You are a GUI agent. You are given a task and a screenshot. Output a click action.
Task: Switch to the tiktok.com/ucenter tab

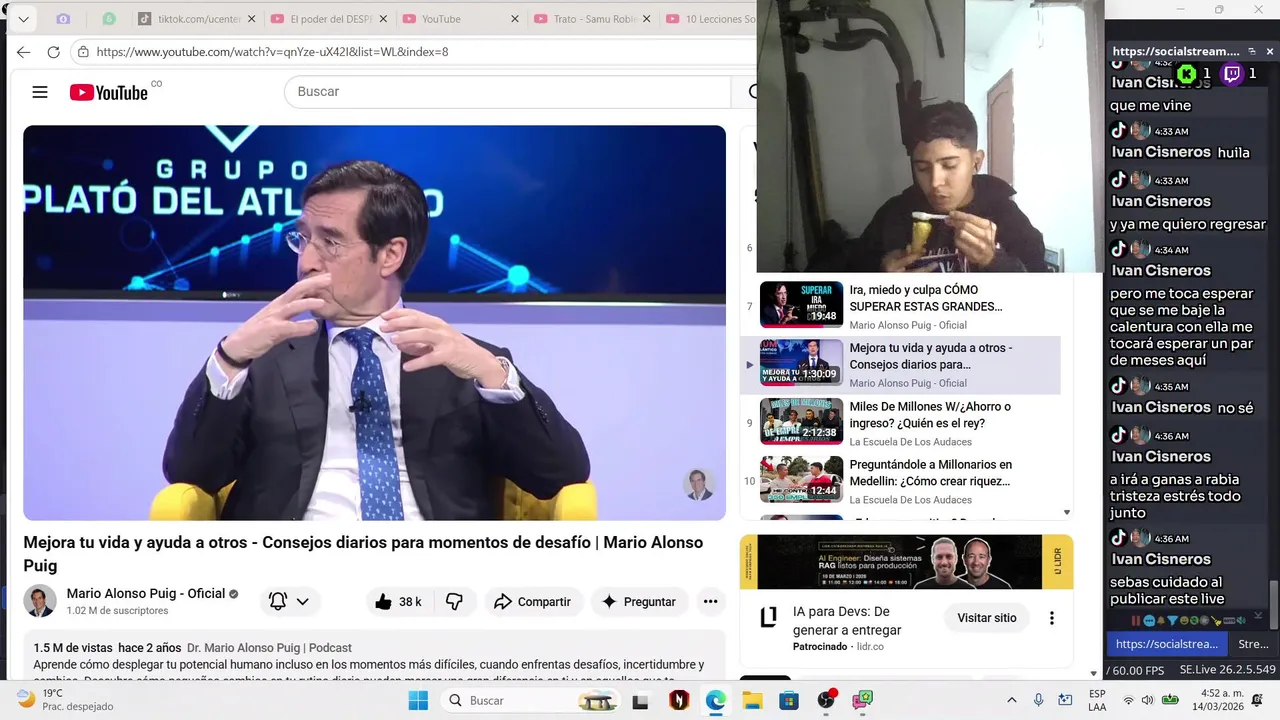[198, 19]
